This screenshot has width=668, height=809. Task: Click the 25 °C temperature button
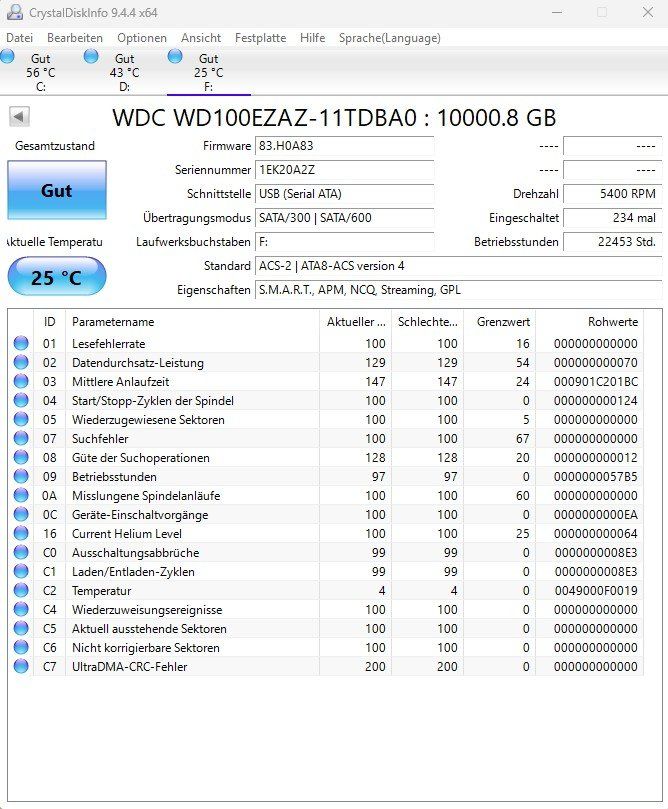click(x=57, y=277)
